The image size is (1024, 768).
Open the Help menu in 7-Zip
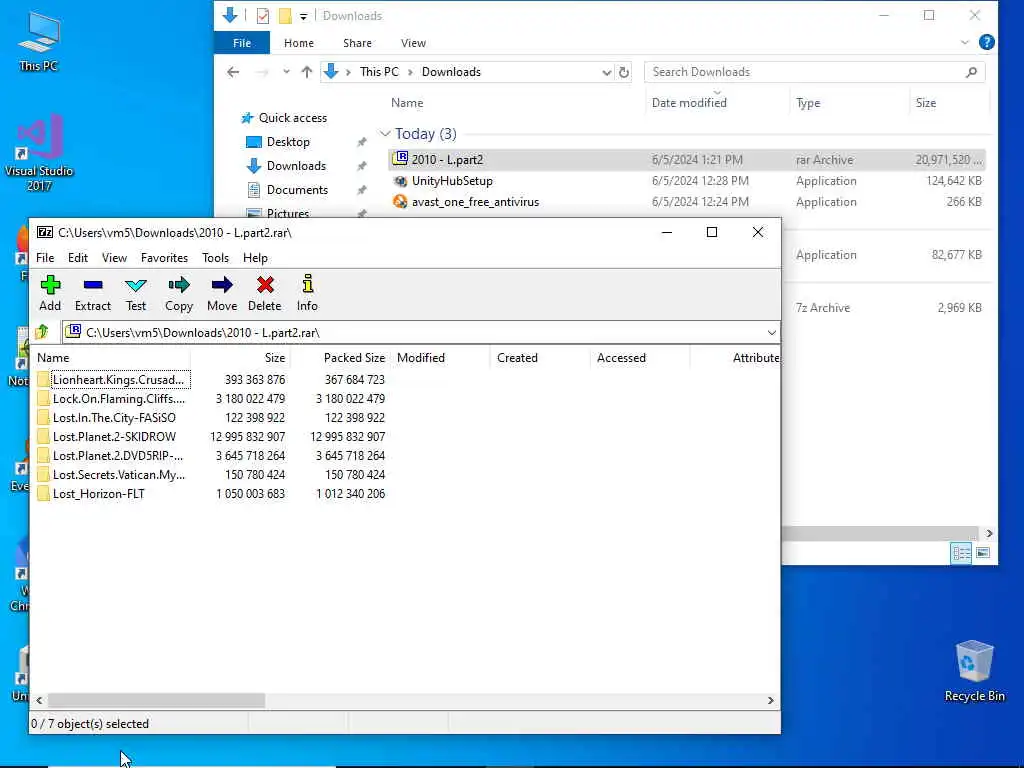(255, 258)
